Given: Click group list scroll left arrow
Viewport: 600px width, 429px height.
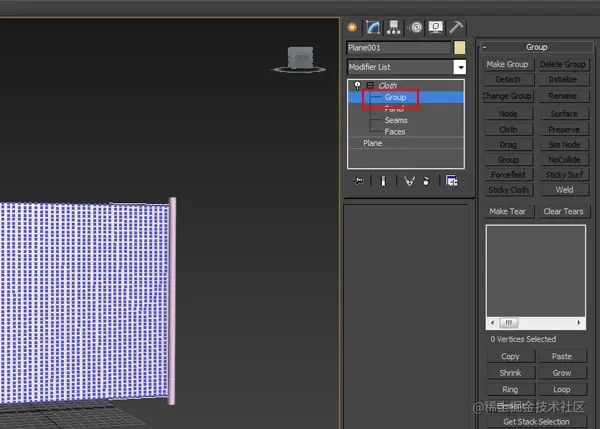Looking at the screenshot, I should point(492,323).
